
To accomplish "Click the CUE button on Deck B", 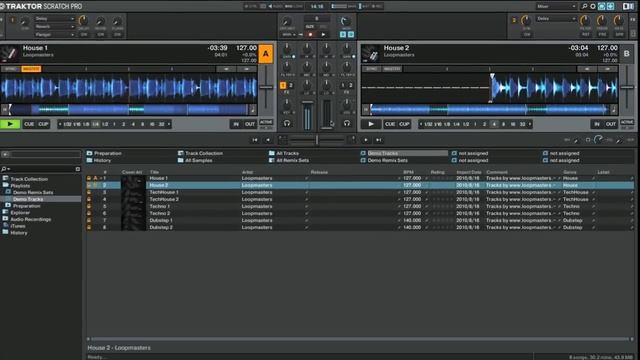I will (390, 124).
